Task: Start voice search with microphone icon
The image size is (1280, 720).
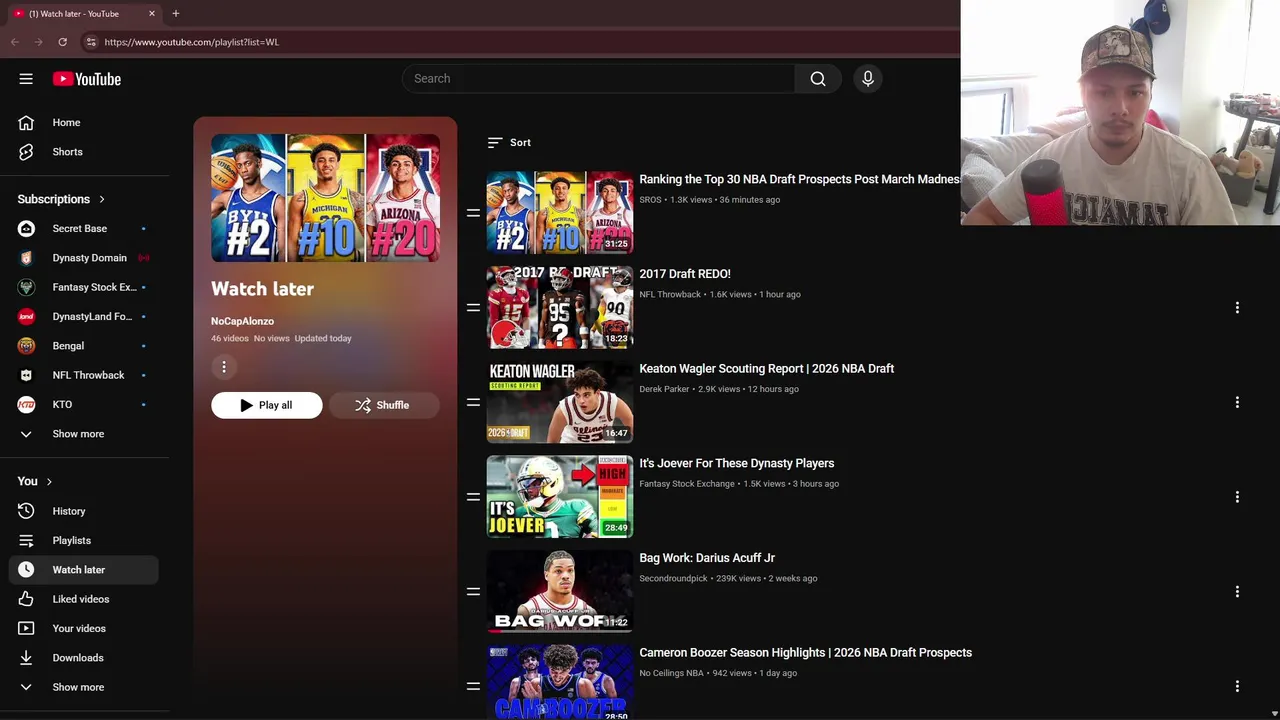Action: 868,79
